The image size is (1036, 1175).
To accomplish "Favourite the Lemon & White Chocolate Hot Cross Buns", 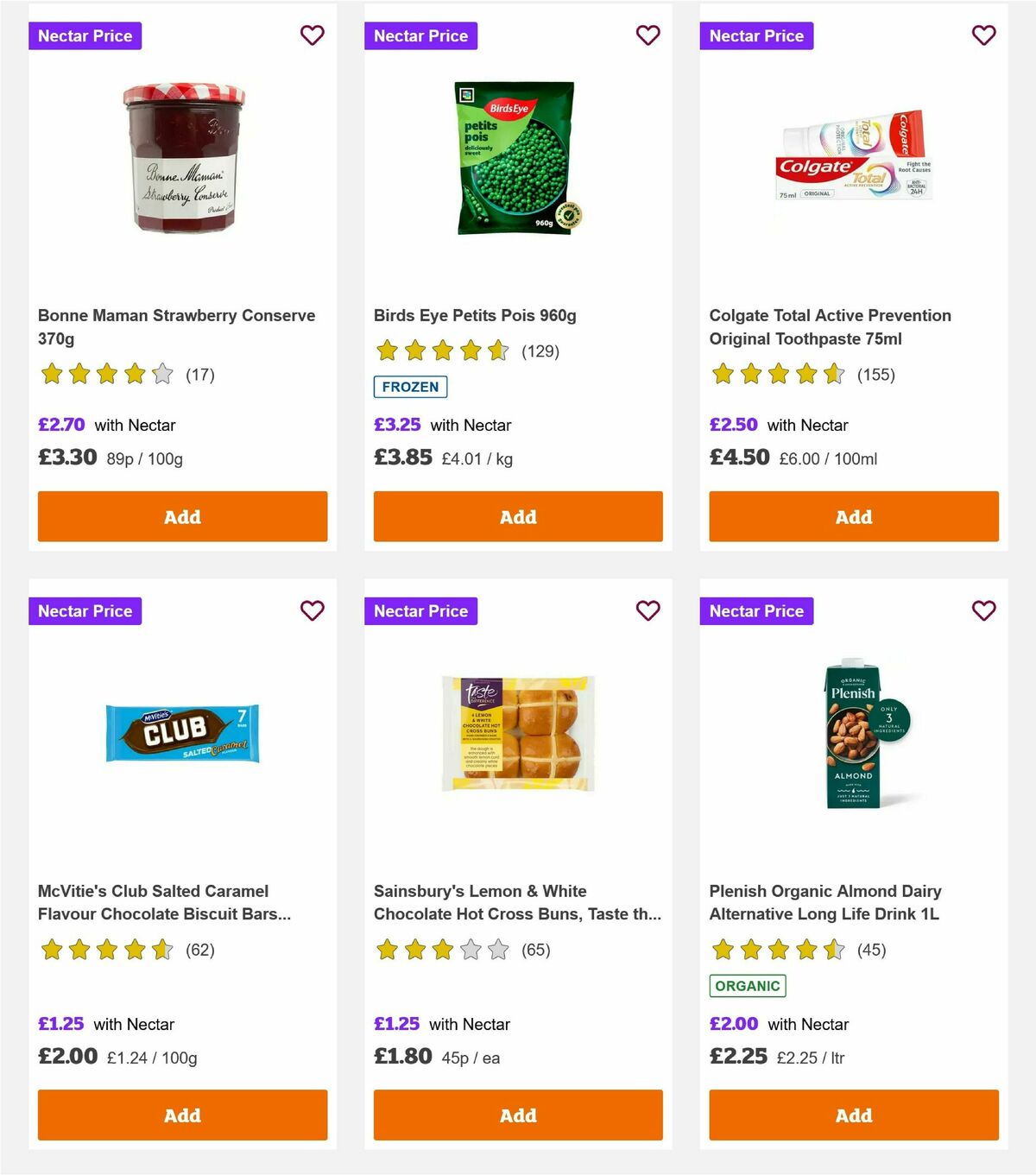I will [648, 610].
